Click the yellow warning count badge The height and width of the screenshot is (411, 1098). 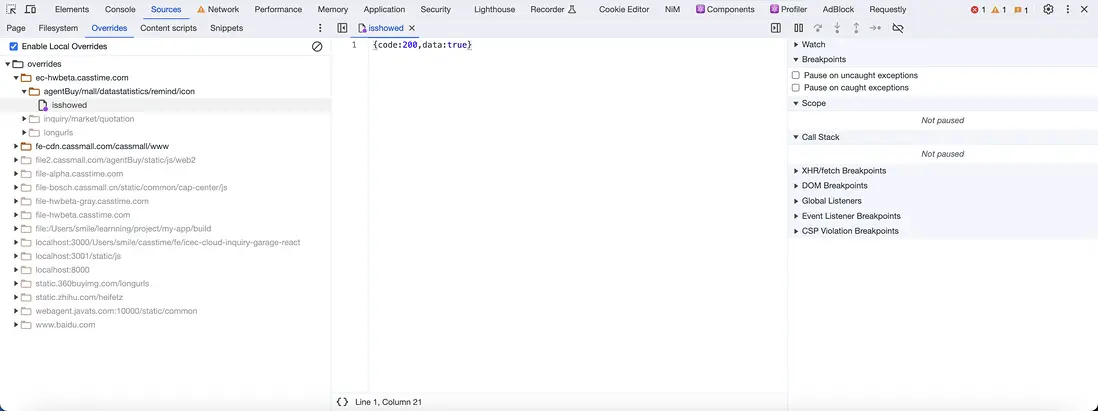coord(999,10)
